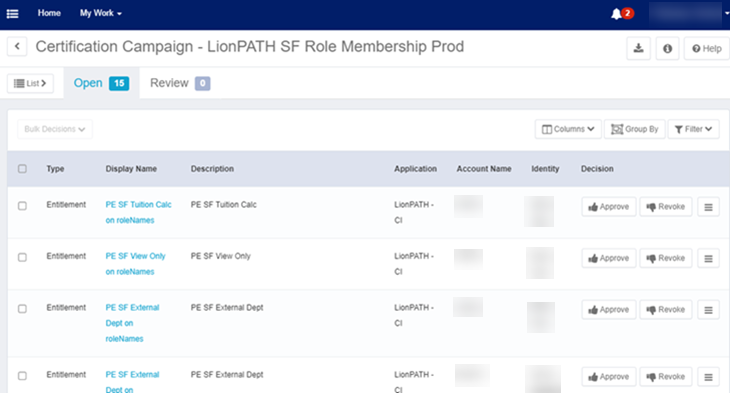Screen dimensions: 730x393
Task: Click the Group By button
Action: 635,129
